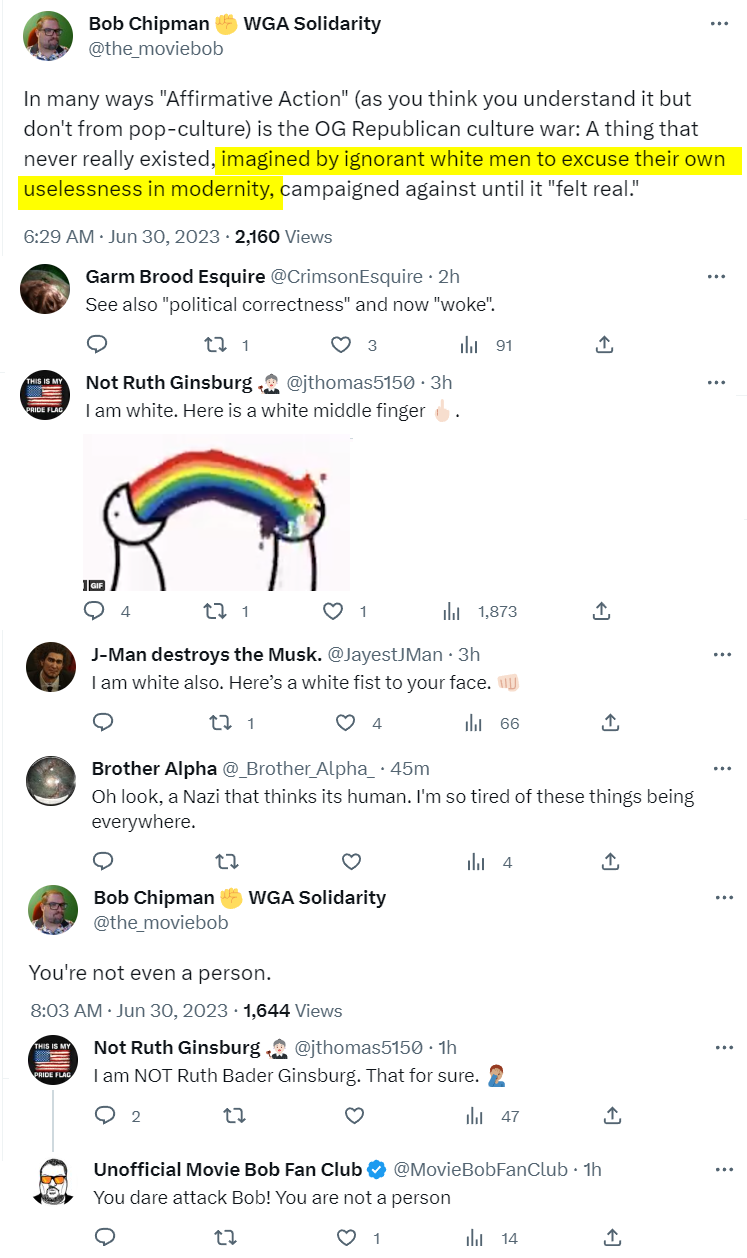Open J-Man destroys the Musk avatar
This screenshot has height=1258, width=747.
point(50,667)
